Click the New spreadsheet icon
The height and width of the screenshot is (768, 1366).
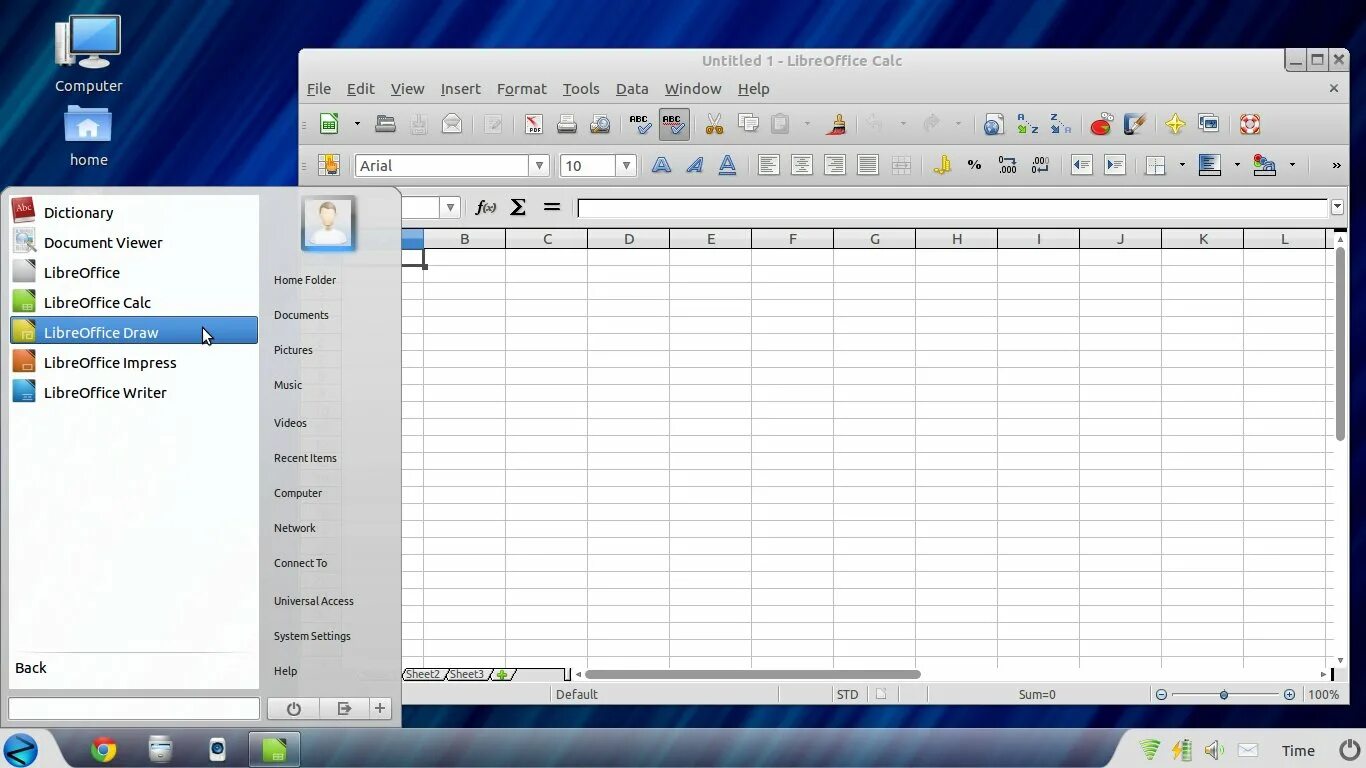coord(329,124)
